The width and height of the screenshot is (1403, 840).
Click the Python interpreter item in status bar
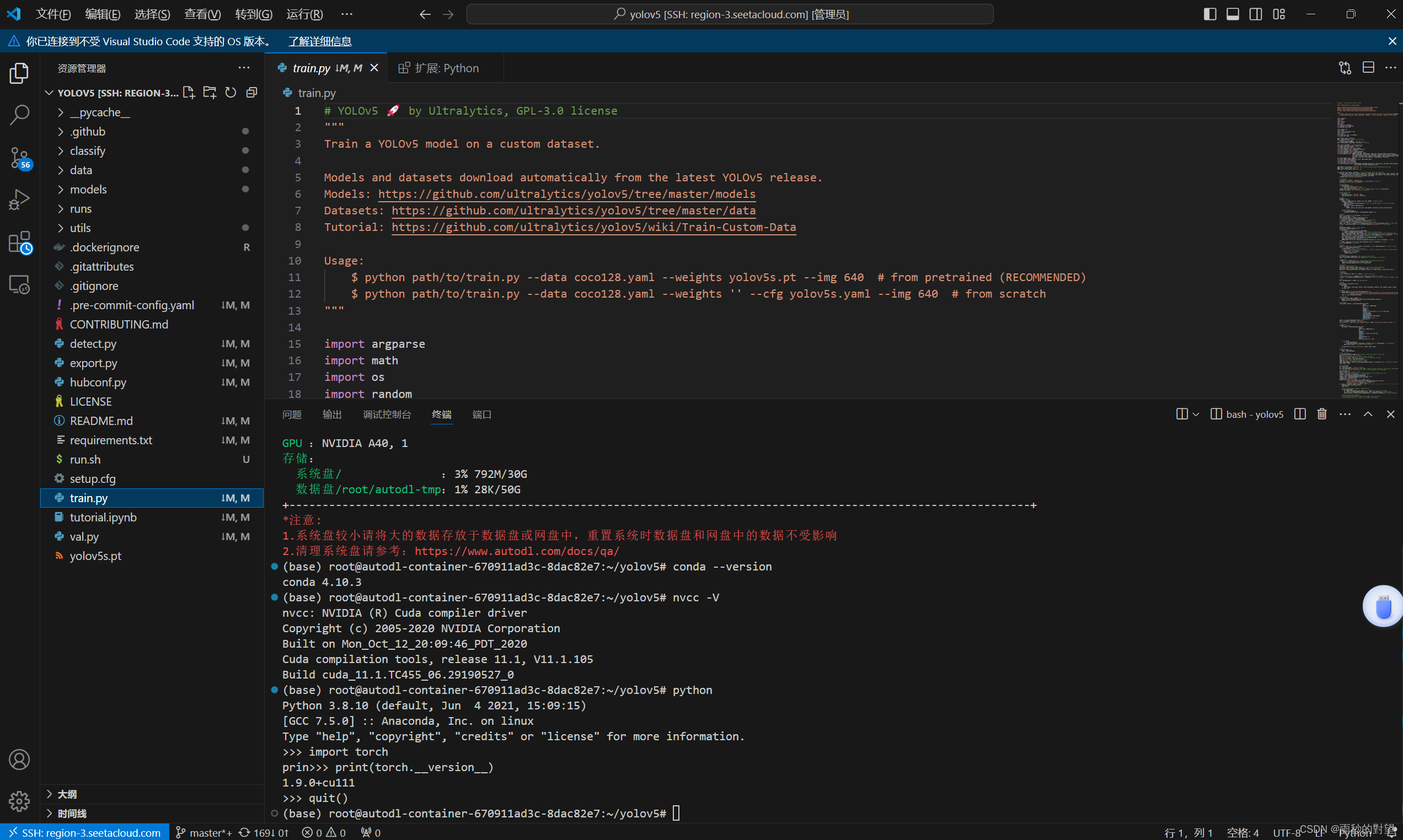pos(1354,833)
